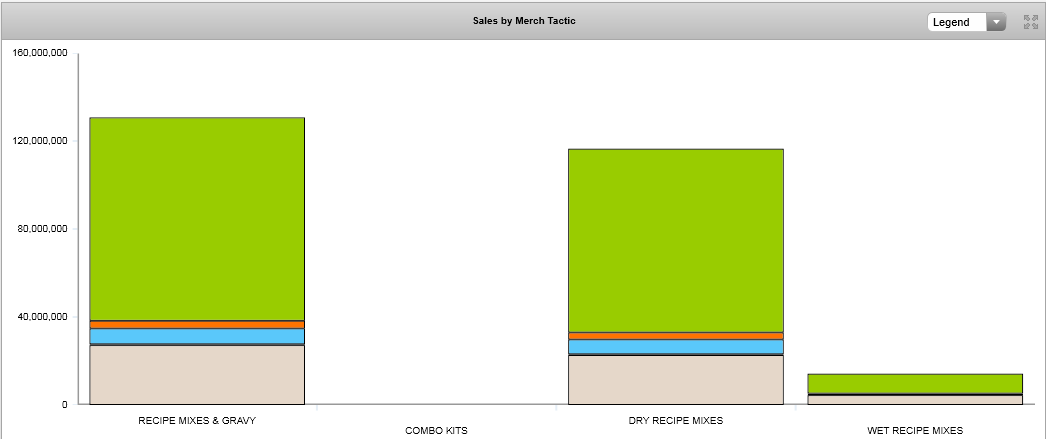
Task: Click the Sales by Merch Tactic title
Action: tap(524, 21)
